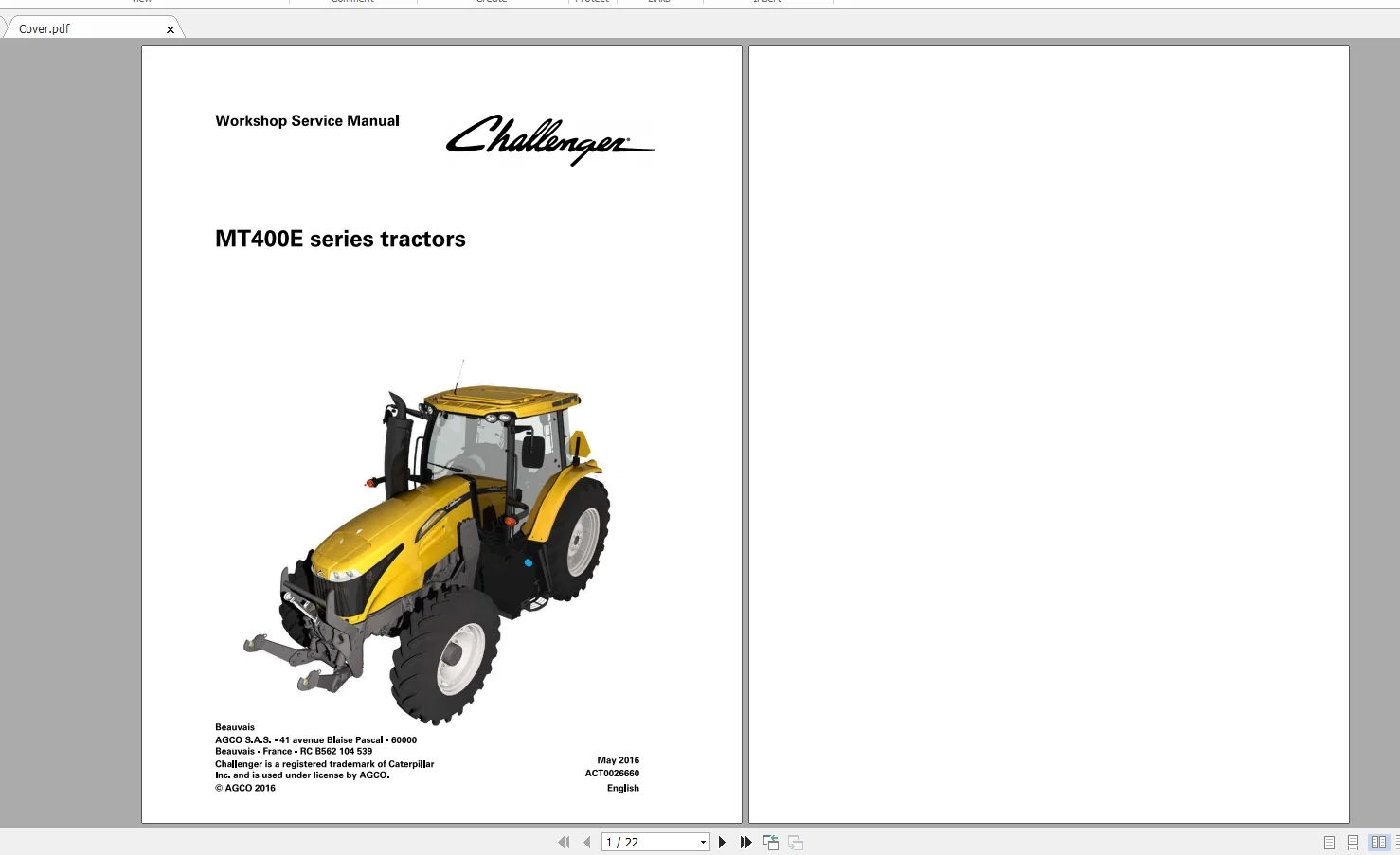This screenshot has width=1400, height=855.
Task: Click the yellow tractor image
Action: coord(426,544)
